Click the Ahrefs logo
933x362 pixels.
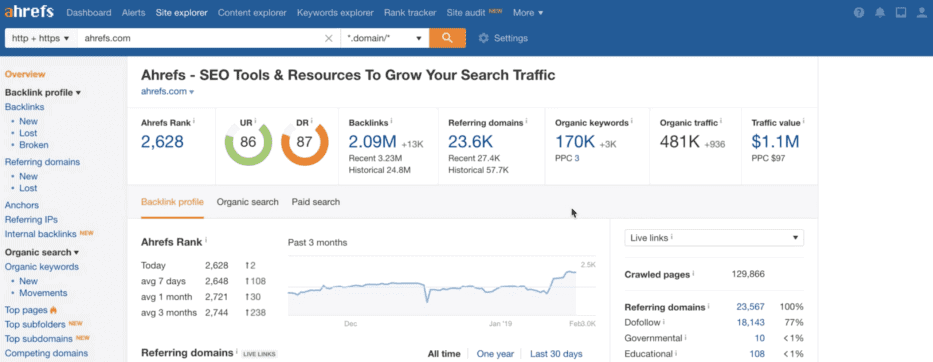(x=29, y=12)
